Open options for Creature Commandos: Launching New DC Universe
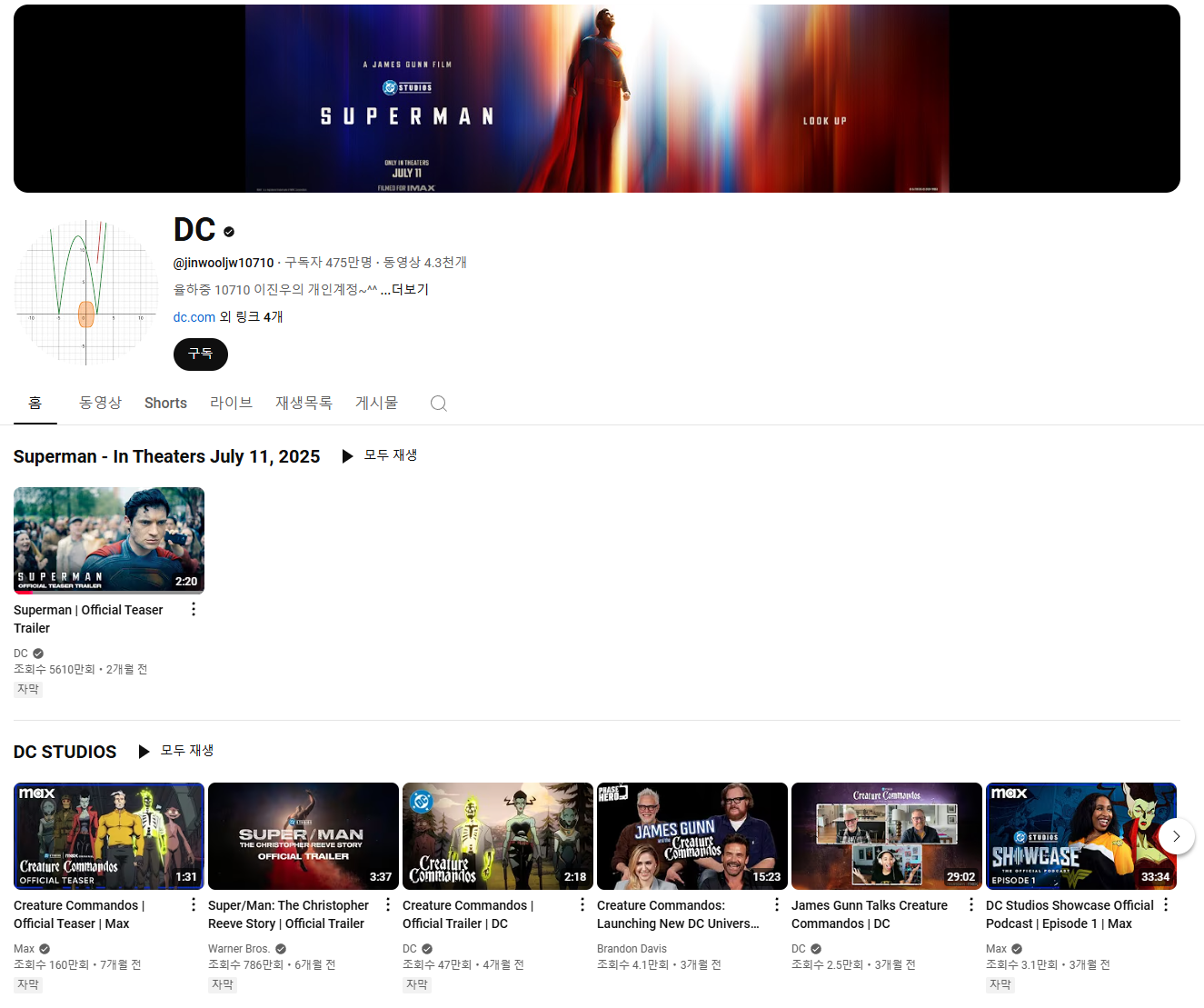The height and width of the screenshot is (1008, 1204). click(777, 905)
